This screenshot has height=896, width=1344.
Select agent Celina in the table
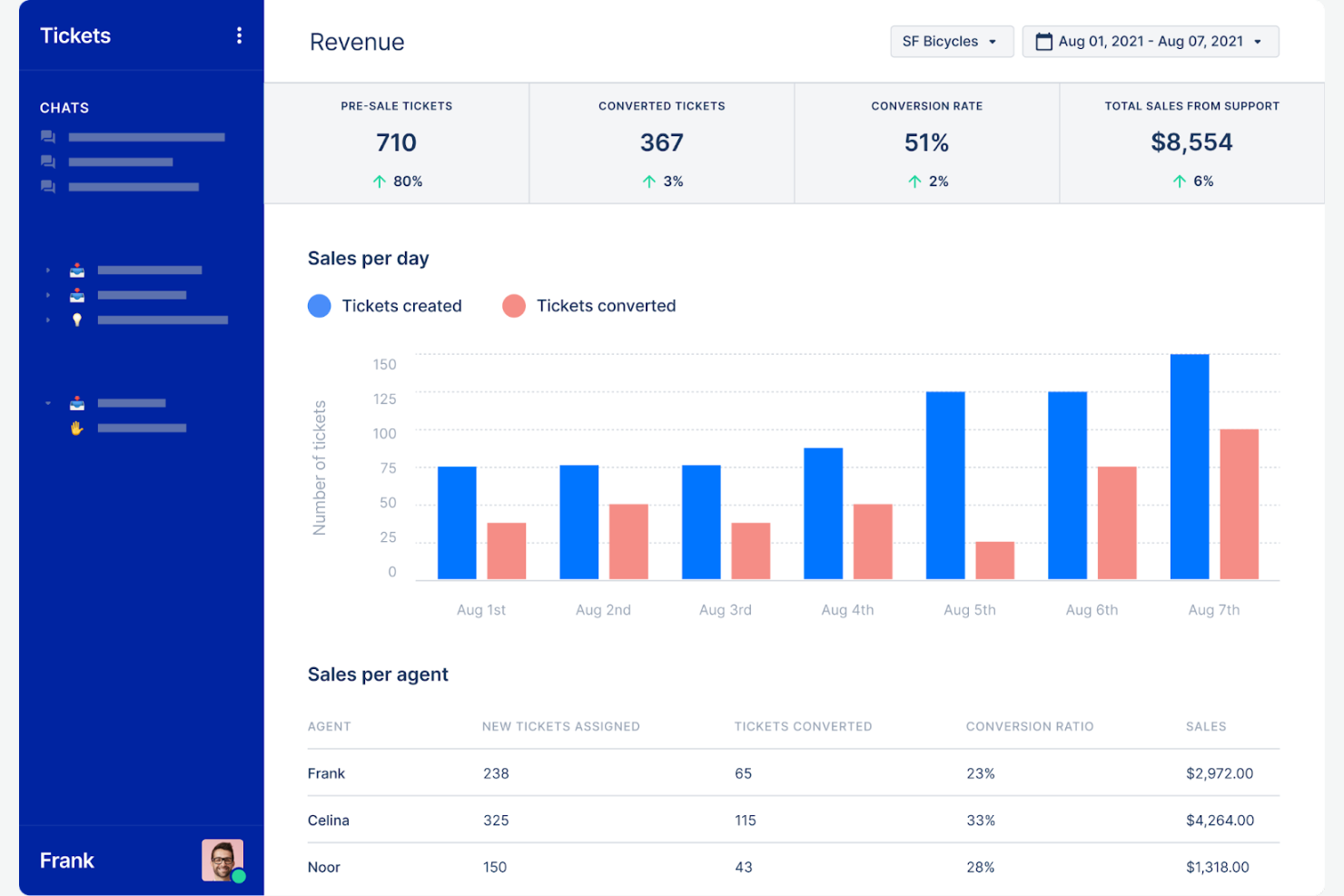point(328,821)
